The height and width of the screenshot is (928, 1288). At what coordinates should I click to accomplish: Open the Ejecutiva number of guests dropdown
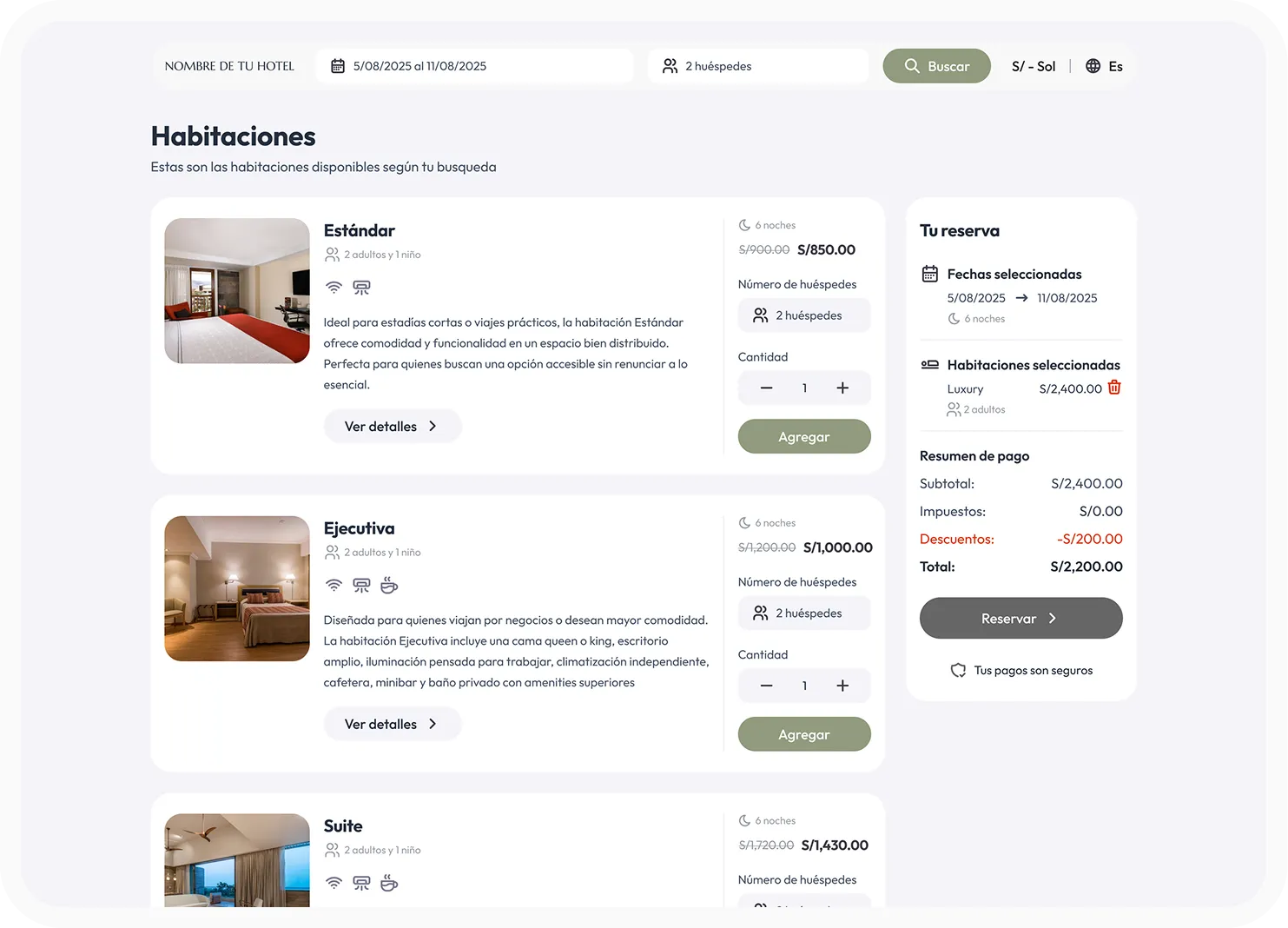pos(804,613)
